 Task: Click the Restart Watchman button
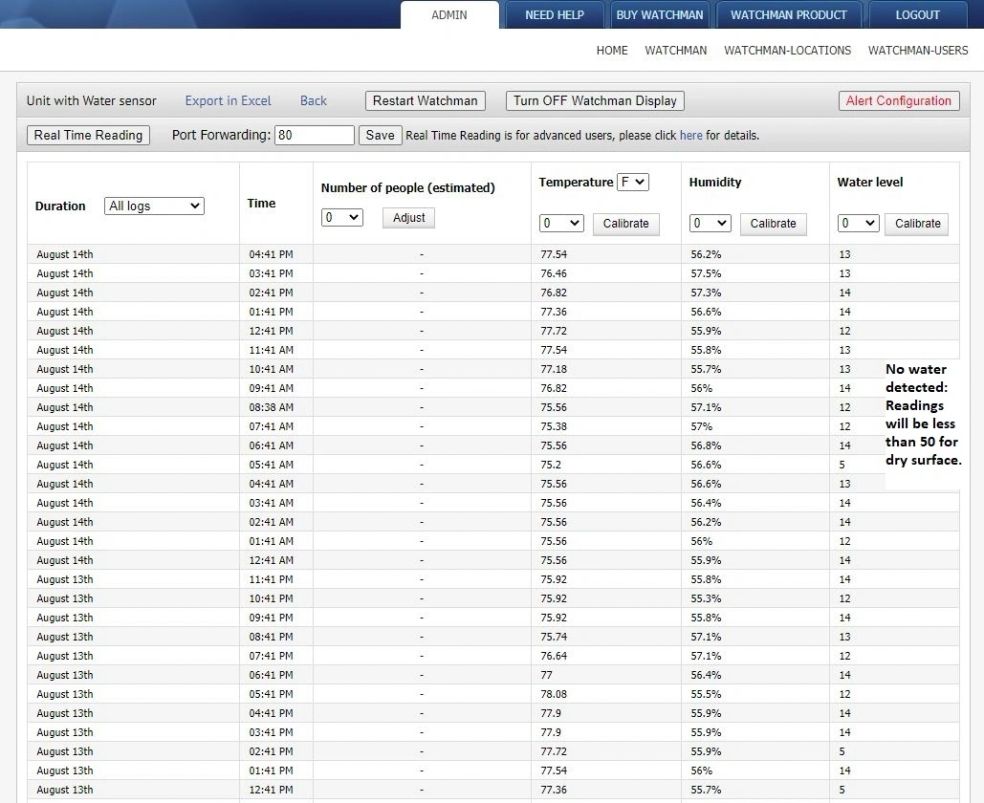425,100
